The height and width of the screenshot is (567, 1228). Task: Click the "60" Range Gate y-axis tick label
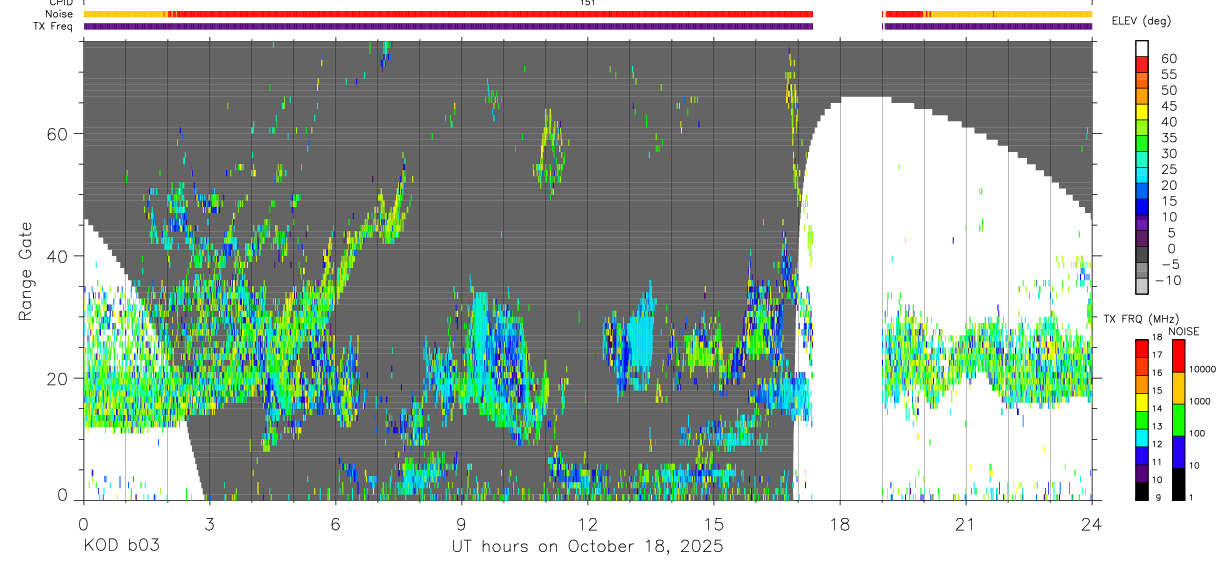[x=58, y=134]
